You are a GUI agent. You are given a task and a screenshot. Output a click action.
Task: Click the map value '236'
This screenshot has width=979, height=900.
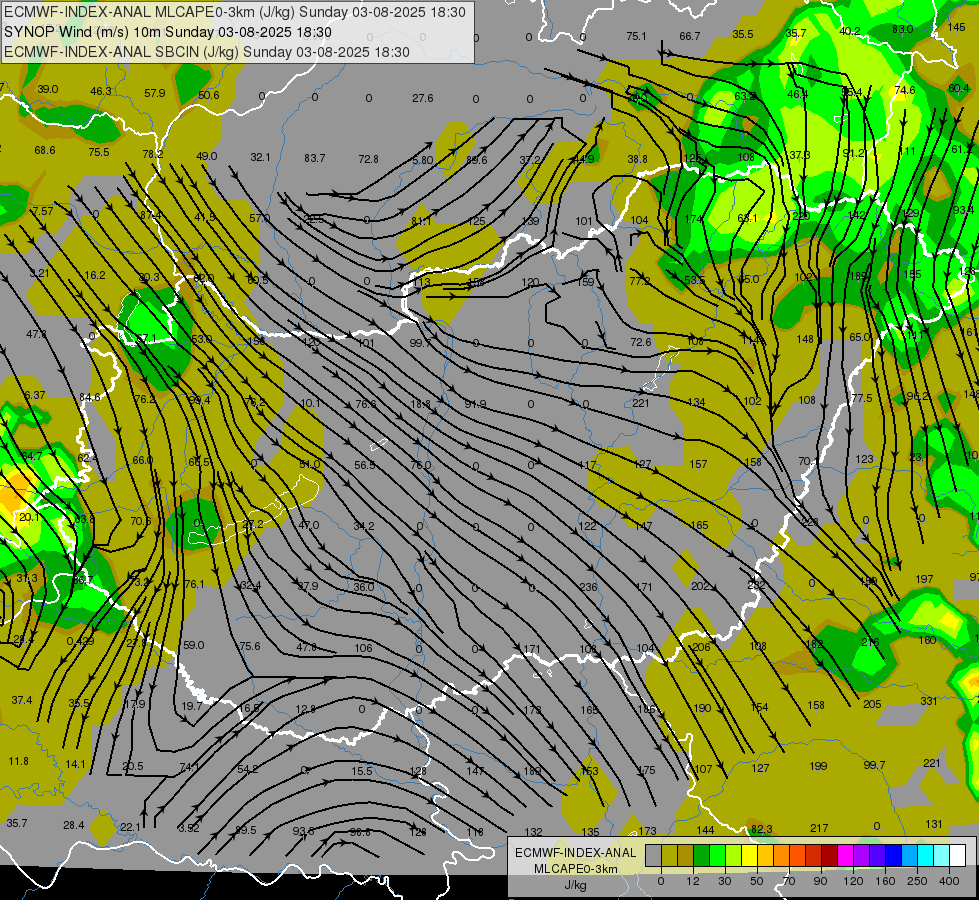pyautogui.click(x=588, y=587)
